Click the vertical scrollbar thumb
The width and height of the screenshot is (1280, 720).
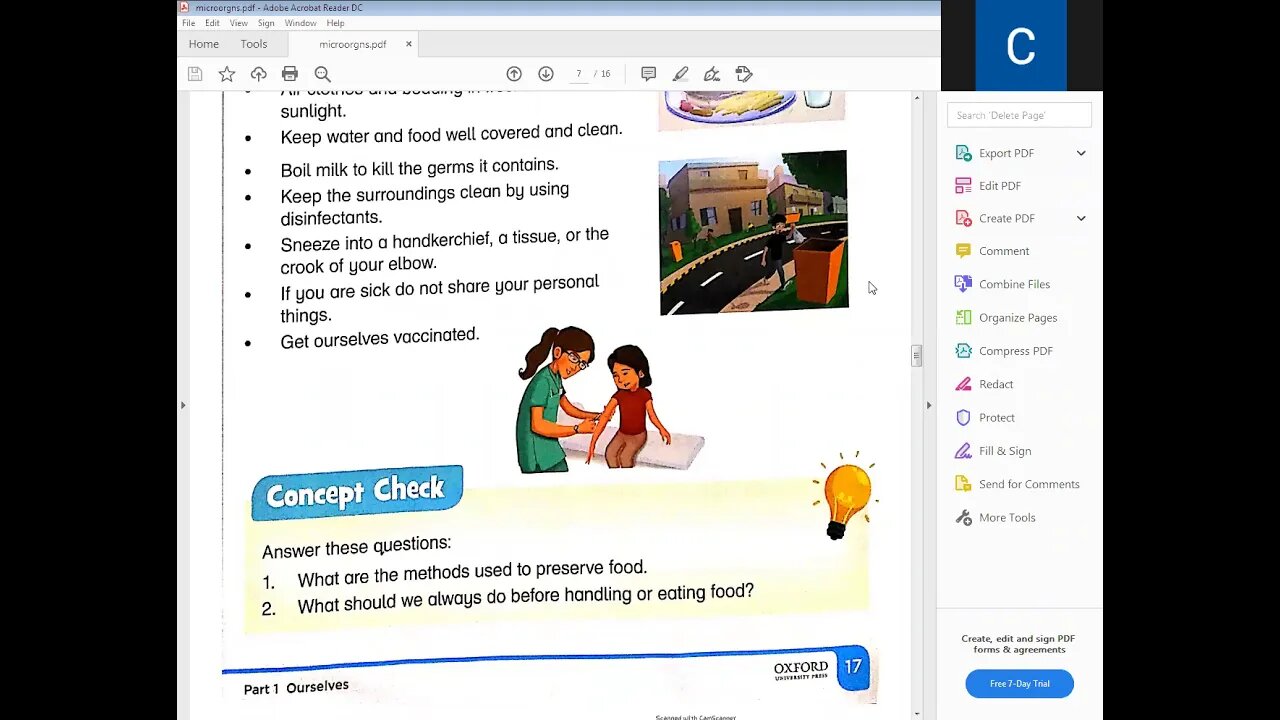(x=916, y=356)
